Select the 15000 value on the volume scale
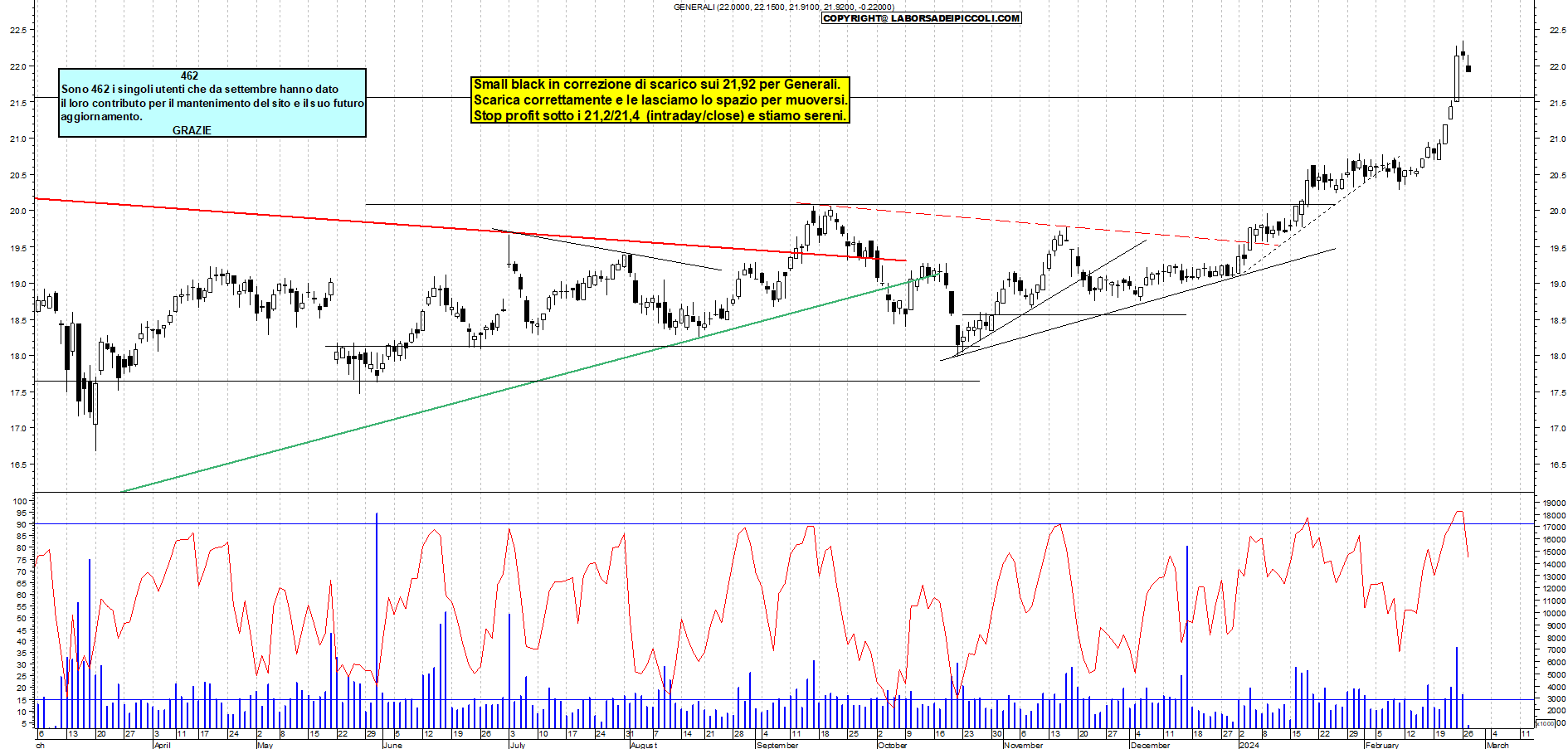The image size is (1568, 749). [1554, 552]
